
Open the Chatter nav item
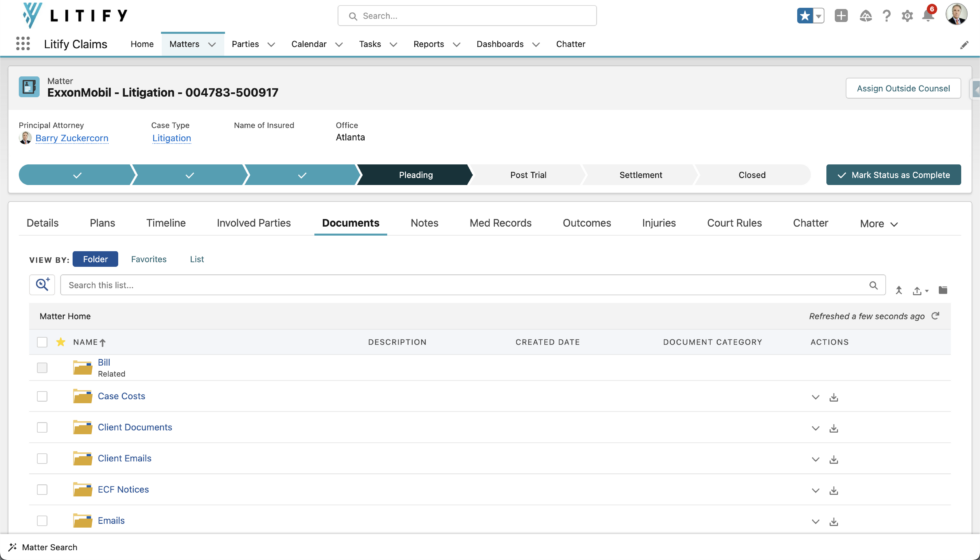571,44
